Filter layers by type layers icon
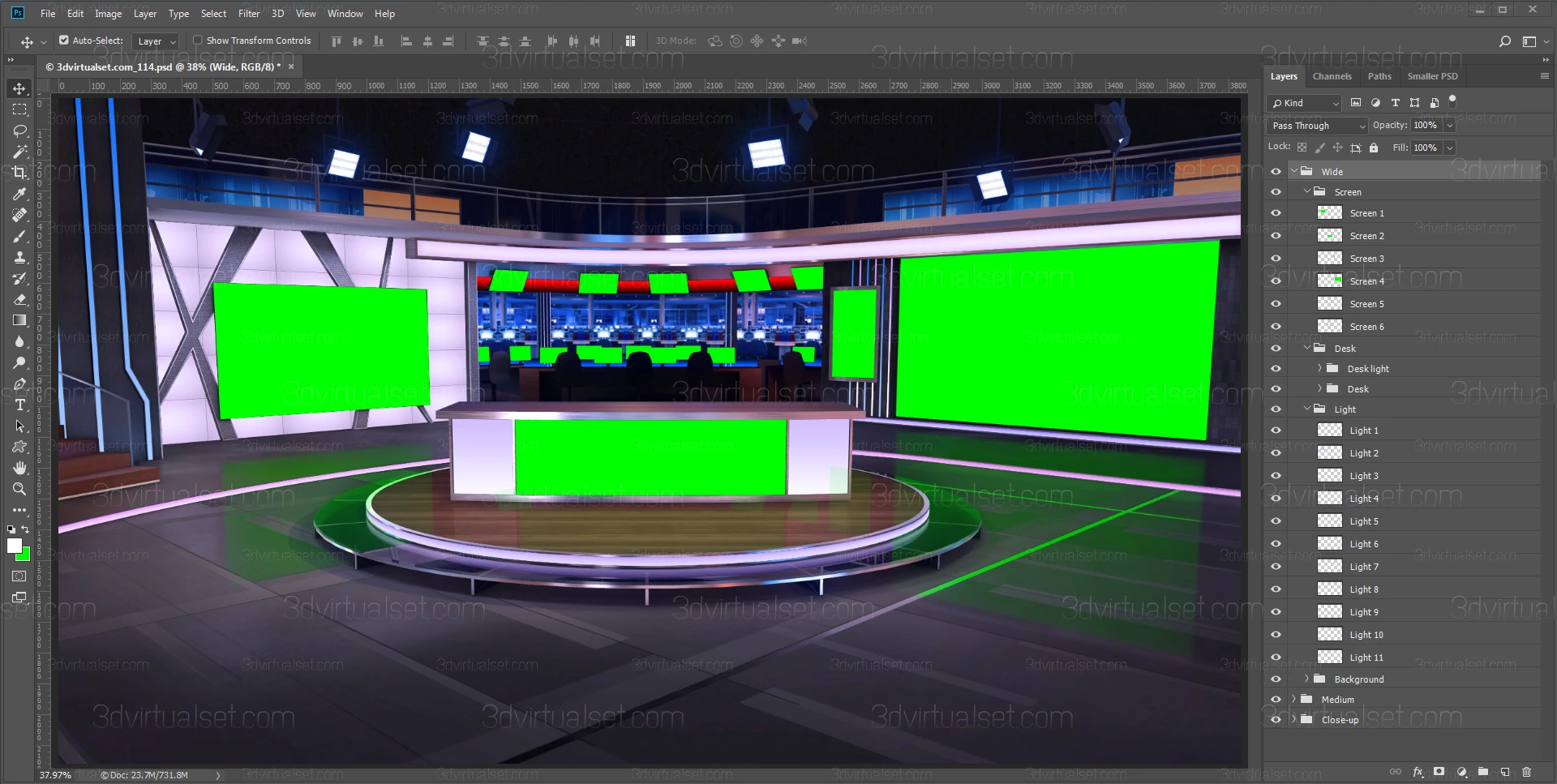1557x784 pixels. coord(1395,103)
